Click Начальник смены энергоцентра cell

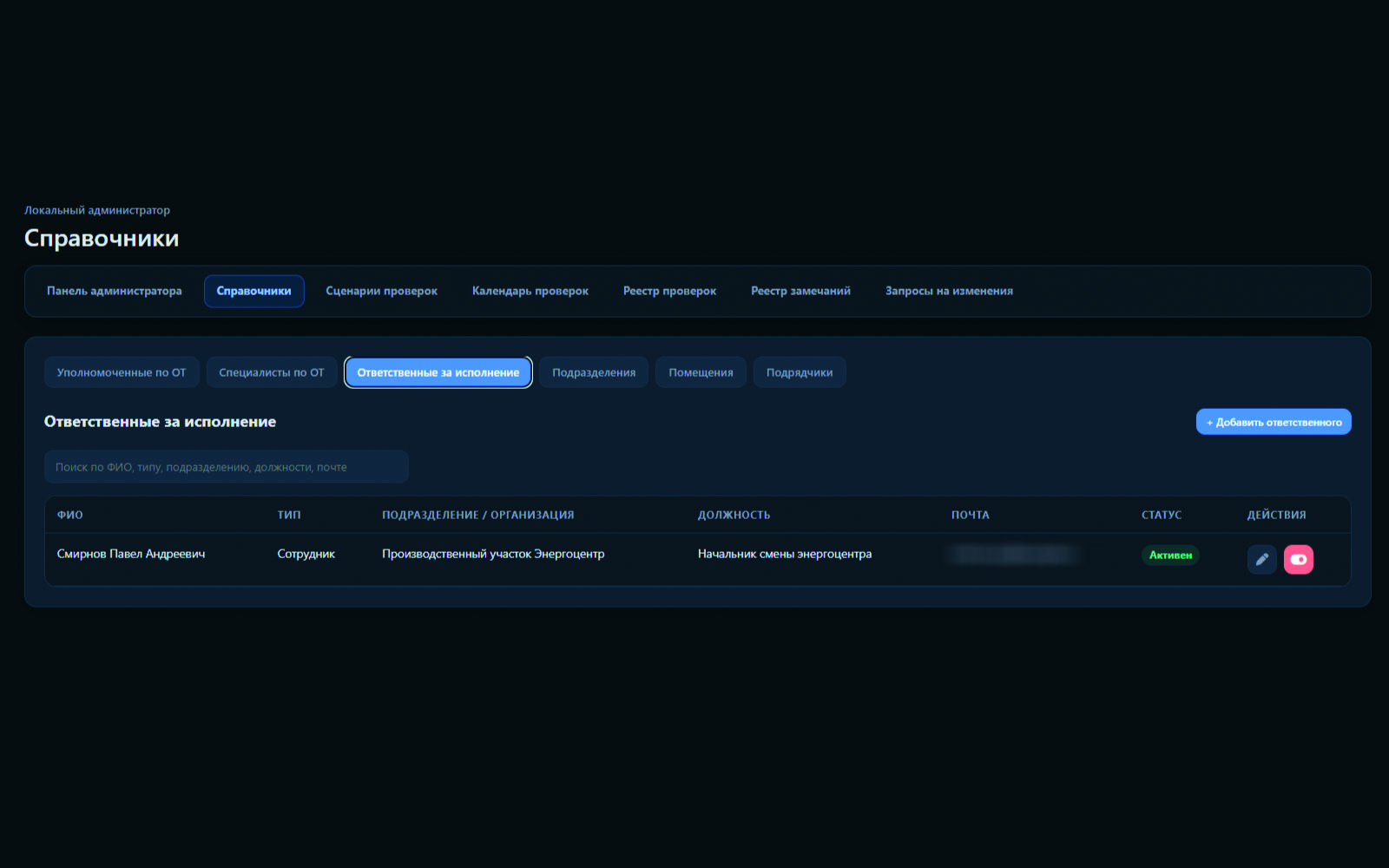pos(785,554)
